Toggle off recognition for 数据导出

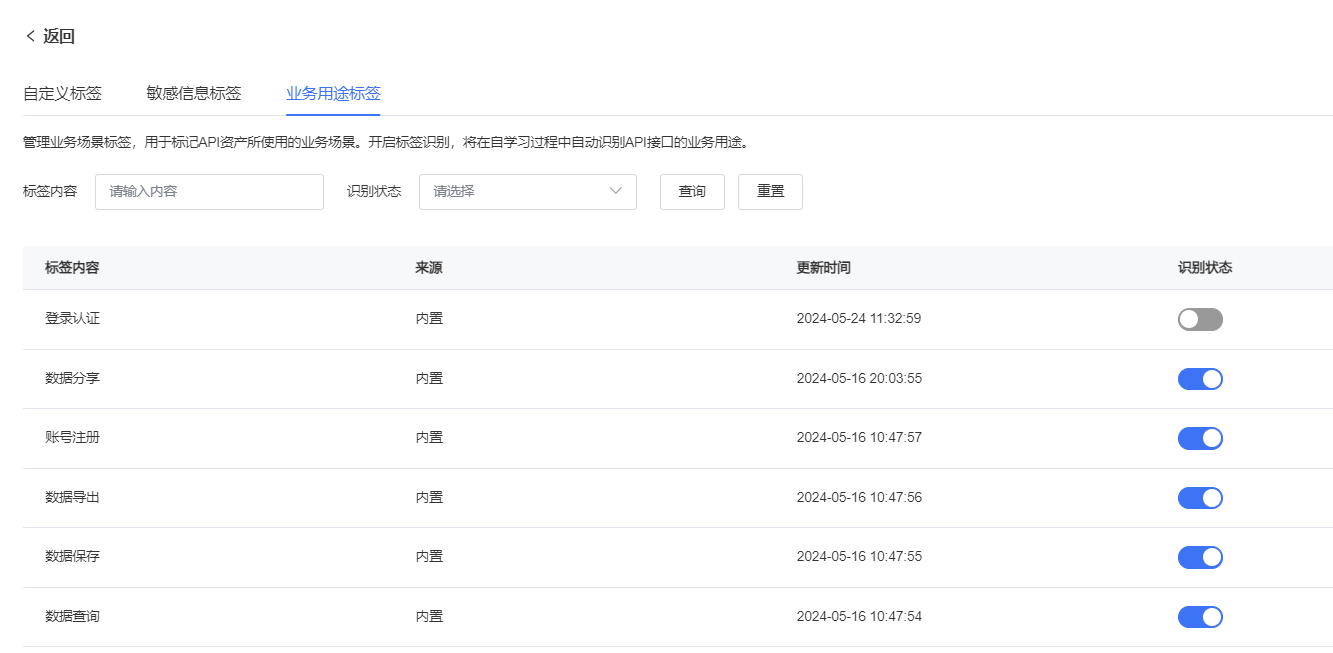tap(1200, 498)
